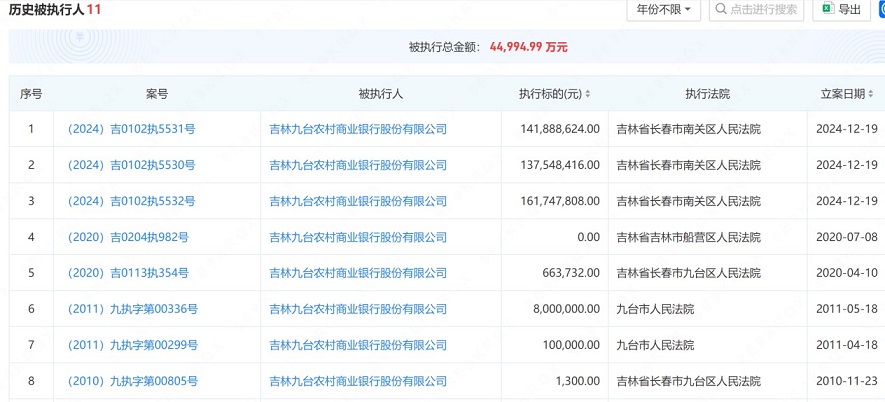Click the 序号 column header

click(x=31, y=94)
